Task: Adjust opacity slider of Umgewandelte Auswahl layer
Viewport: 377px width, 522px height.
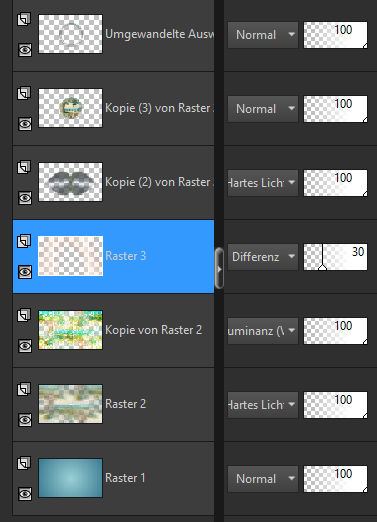Action: coord(335,35)
